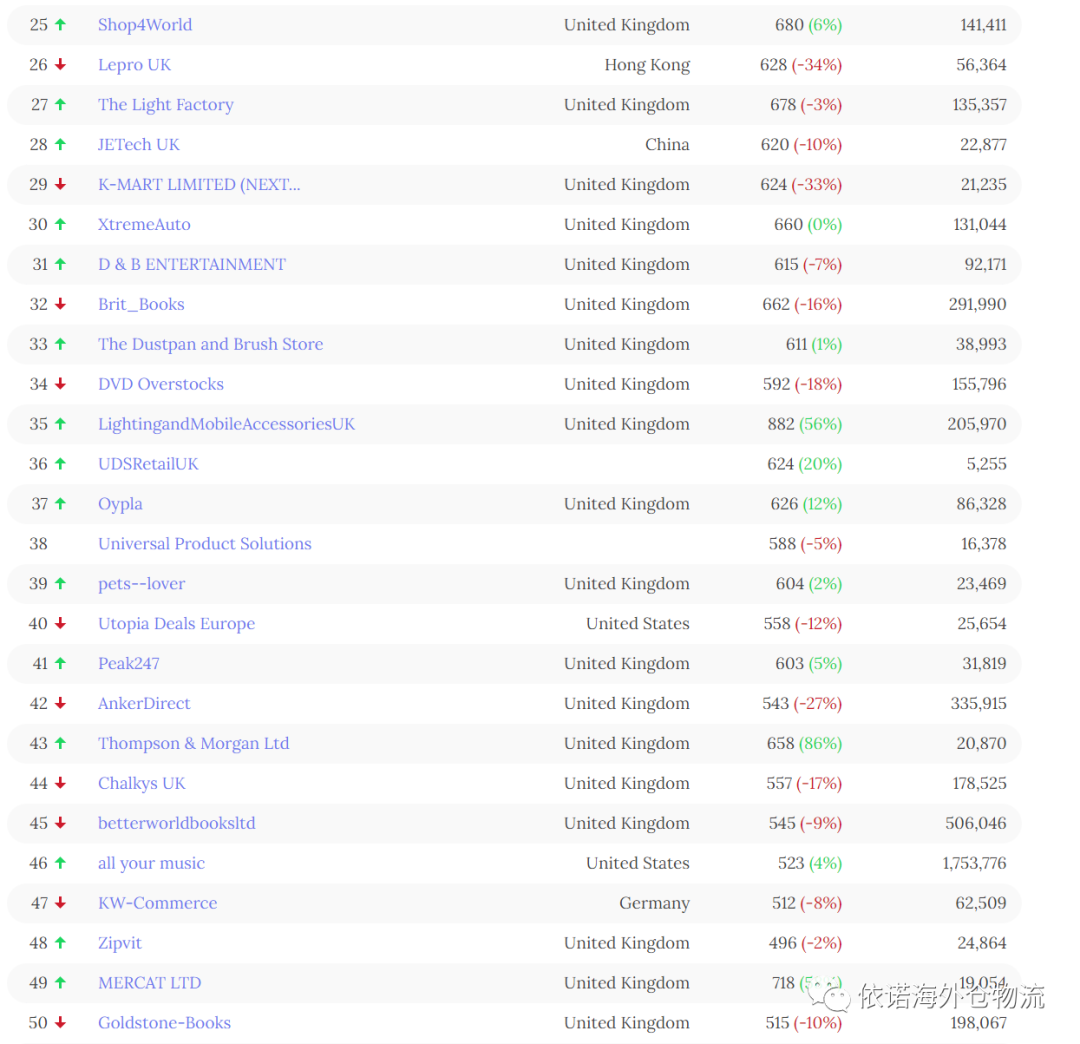Open the pets--lover seller link
This screenshot has width=1080, height=1044.
click(x=141, y=584)
